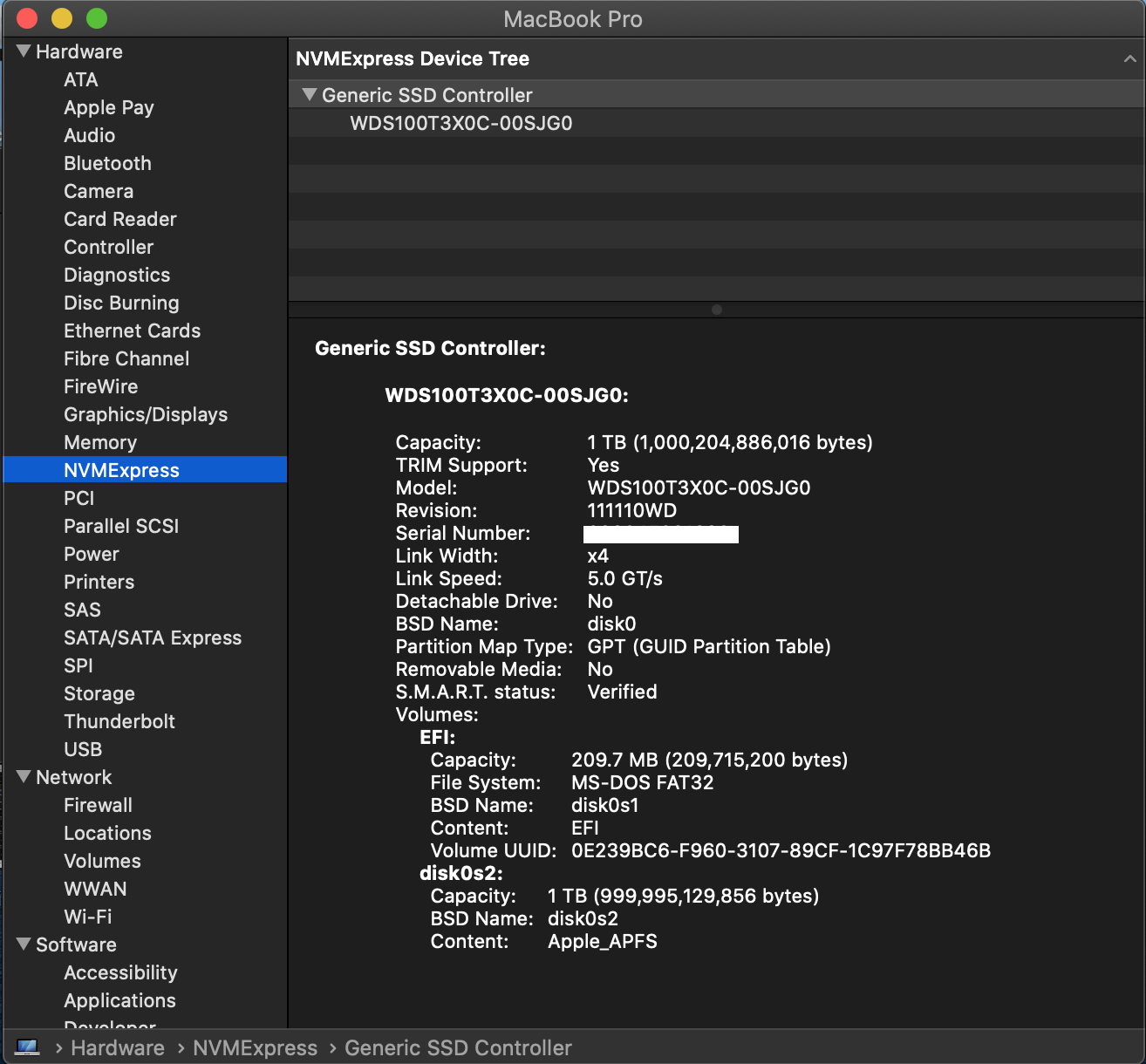Collapse the Hardware section triangle
This screenshot has height=1064, width=1146.
point(24,51)
